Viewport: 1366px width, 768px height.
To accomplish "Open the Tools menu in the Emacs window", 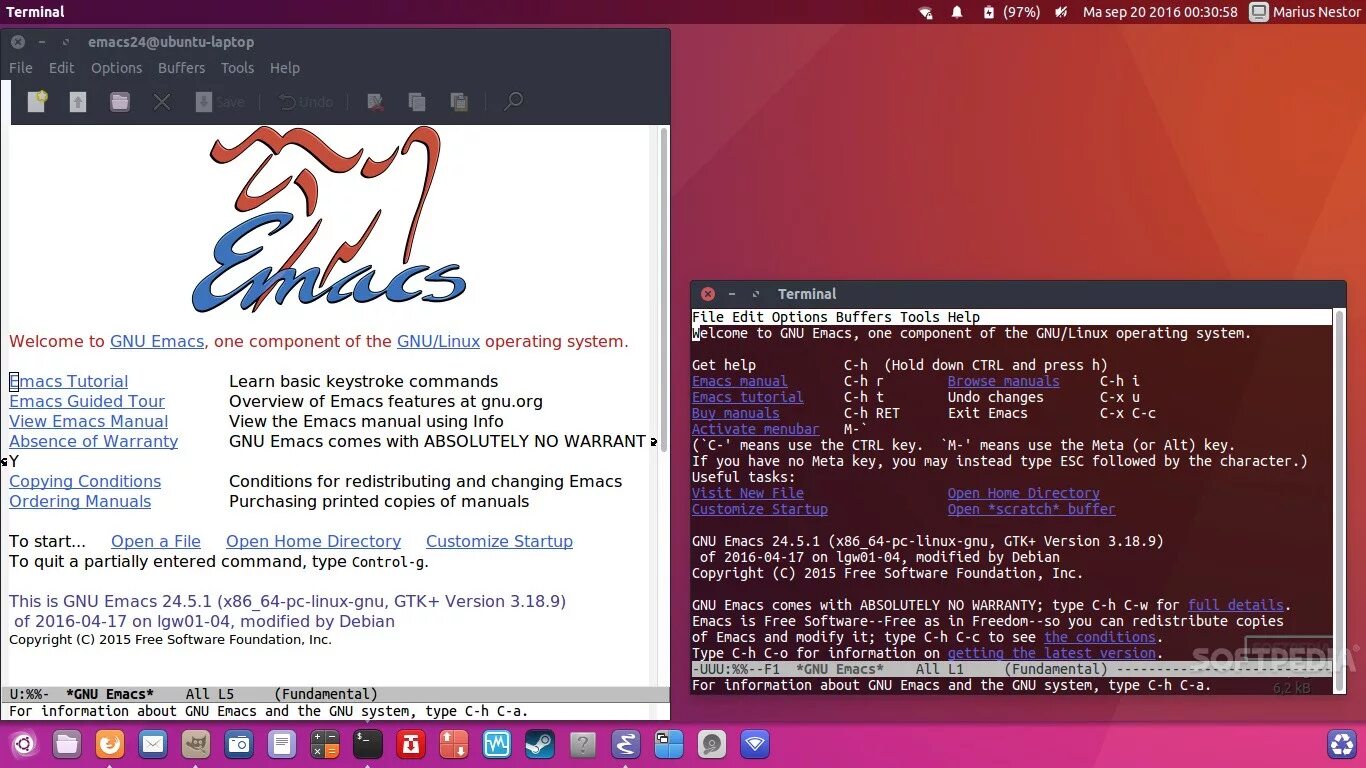I will click(x=238, y=68).
